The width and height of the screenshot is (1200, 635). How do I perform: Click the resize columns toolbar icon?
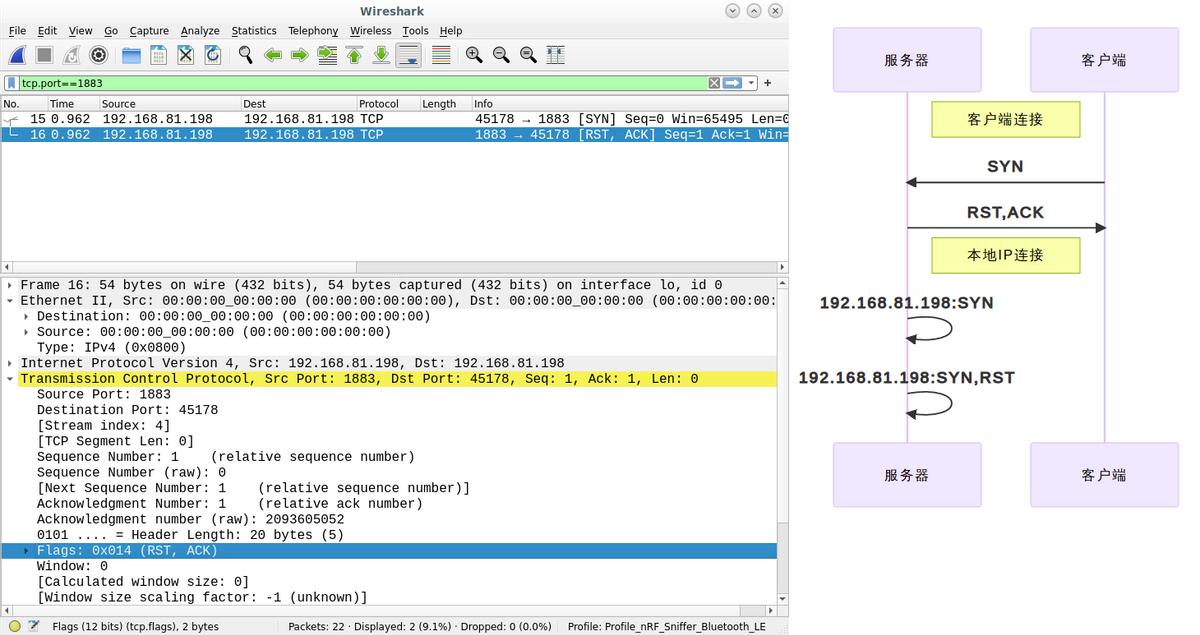click(x=555, y=55)
